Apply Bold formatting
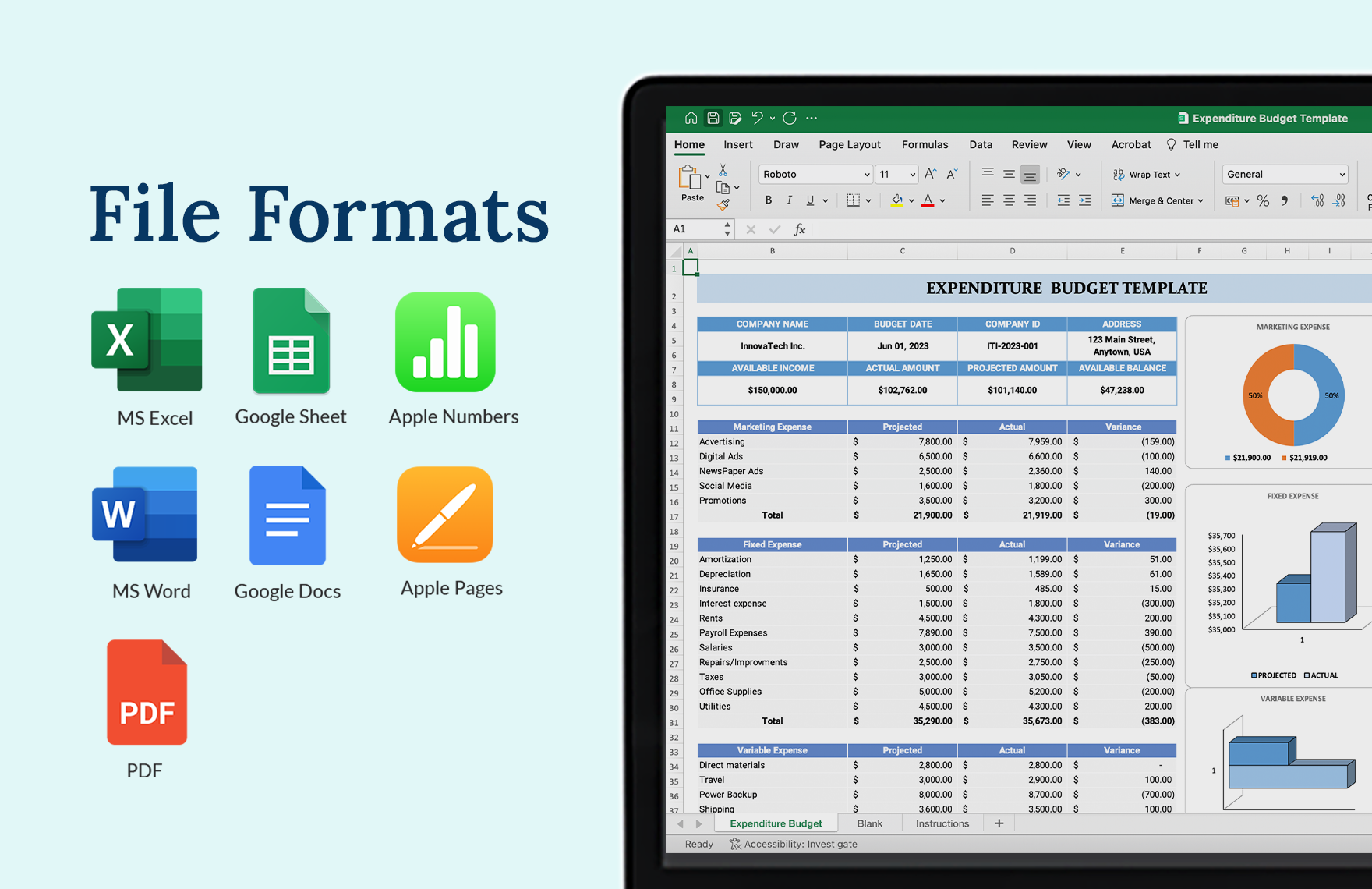This screenshot has width=1372, height=889. pos(769,200)
